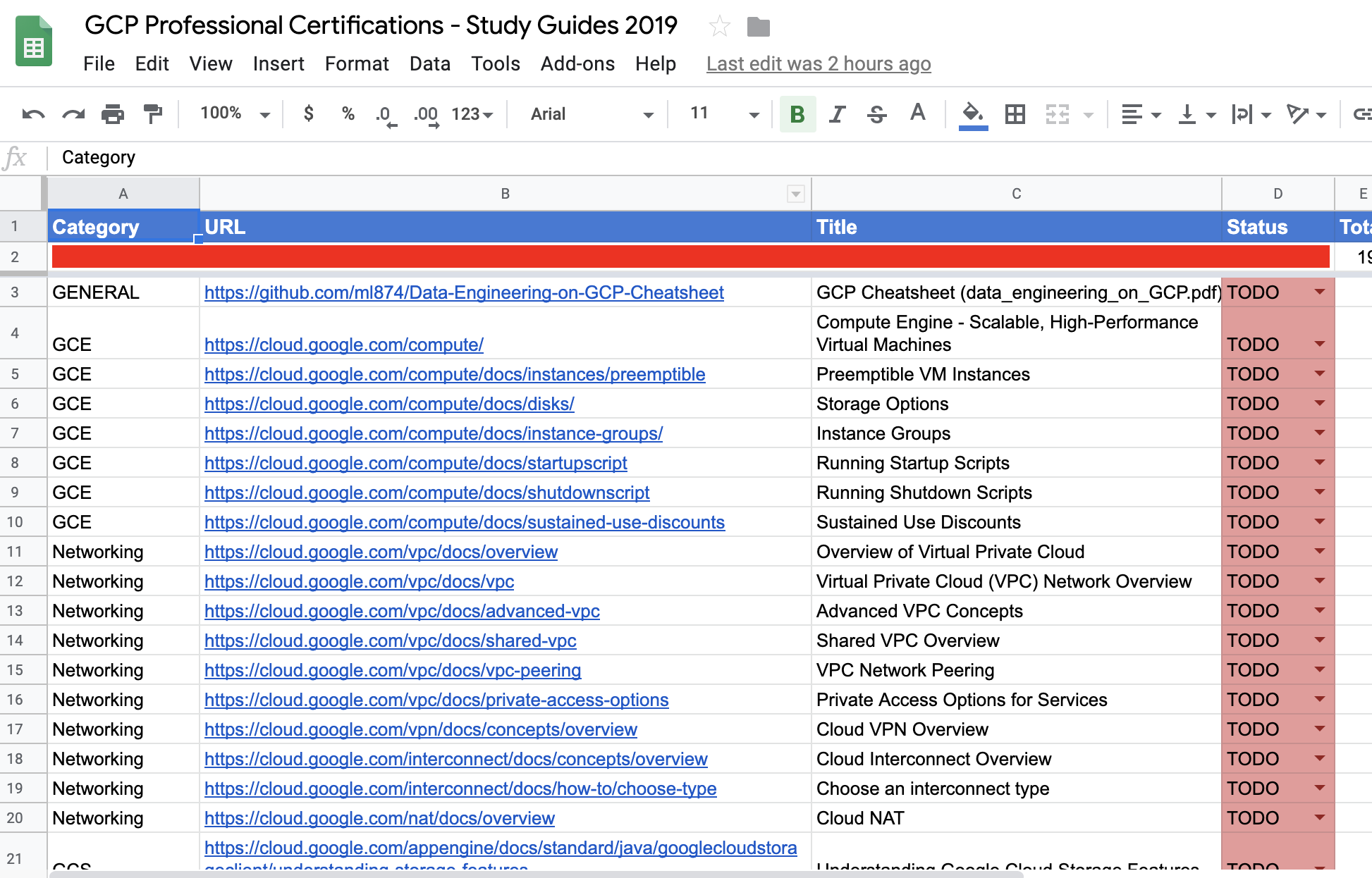This screenshot has height=878, width=1372.
Task: Click the insert link icon
Action: coord(1361,114)
